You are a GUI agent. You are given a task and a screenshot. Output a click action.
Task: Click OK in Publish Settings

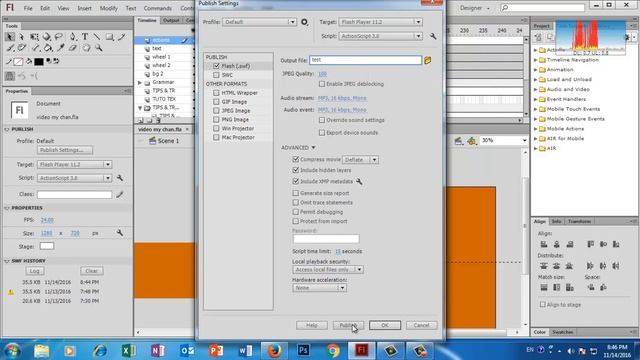pos(385,325)
